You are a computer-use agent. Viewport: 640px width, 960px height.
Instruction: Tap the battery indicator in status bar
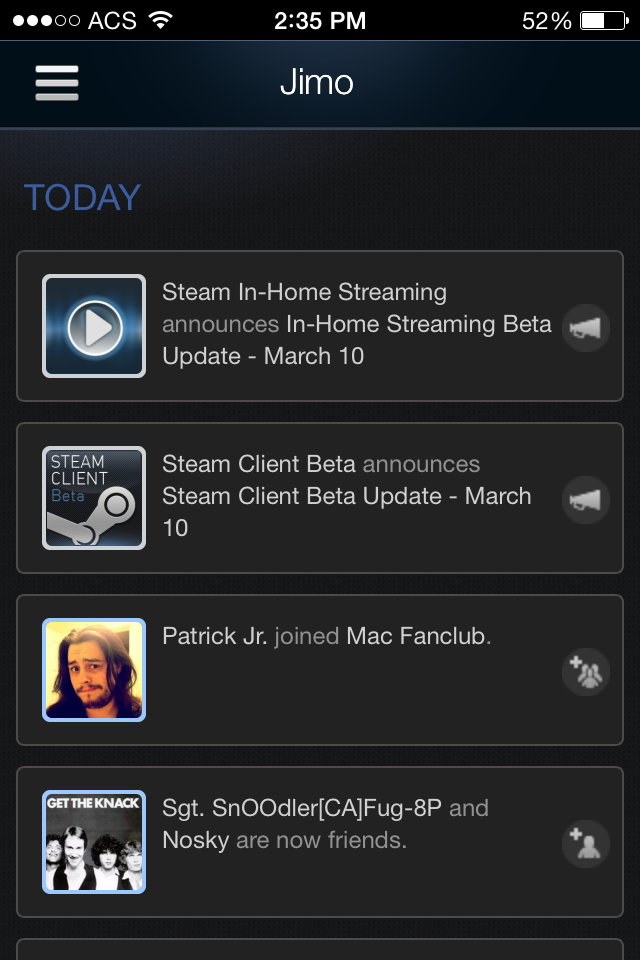(603, 20)
